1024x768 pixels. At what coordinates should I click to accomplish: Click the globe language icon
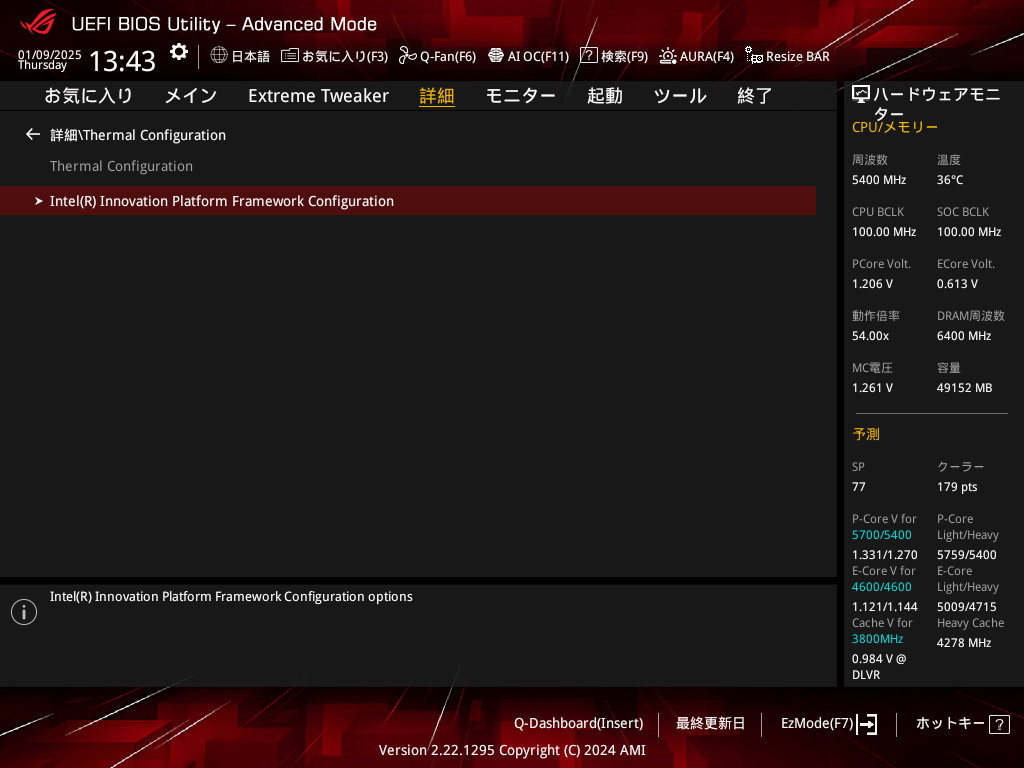click(x=219, y=56)
